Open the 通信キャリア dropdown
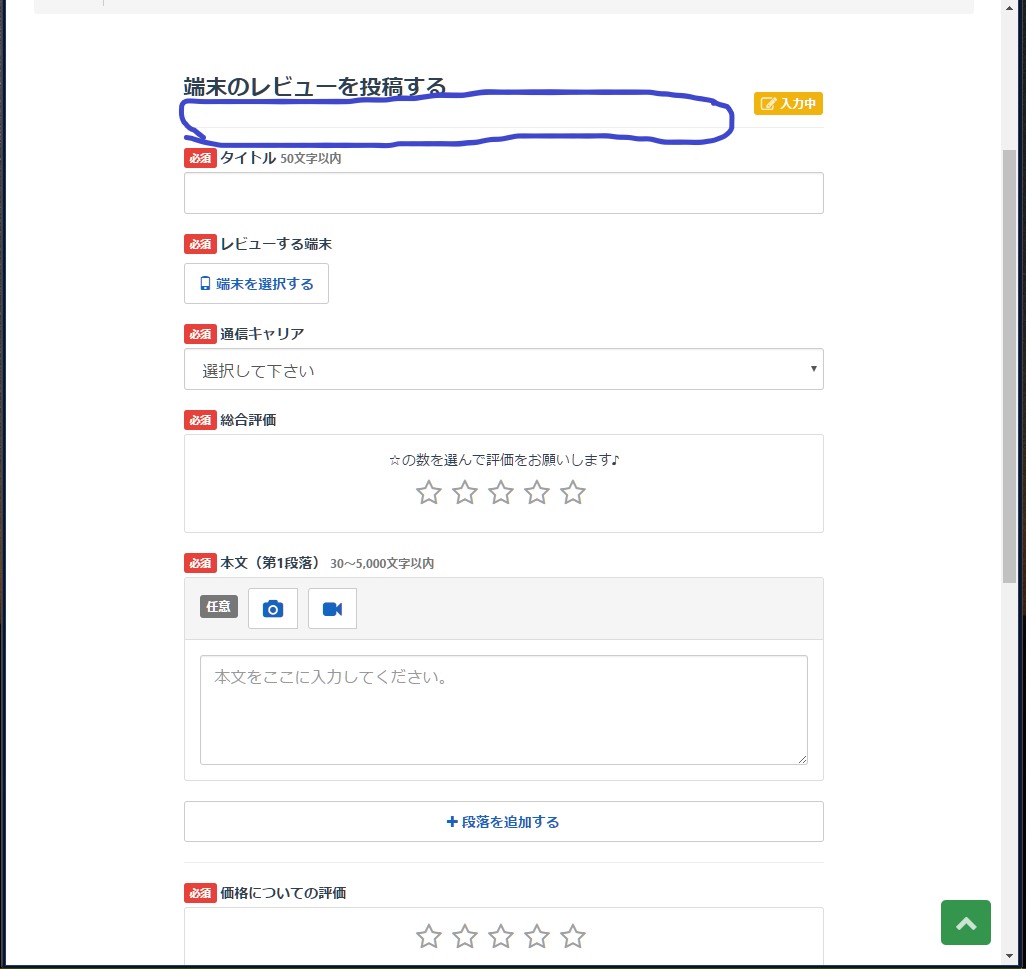 [x=503, y=370]
